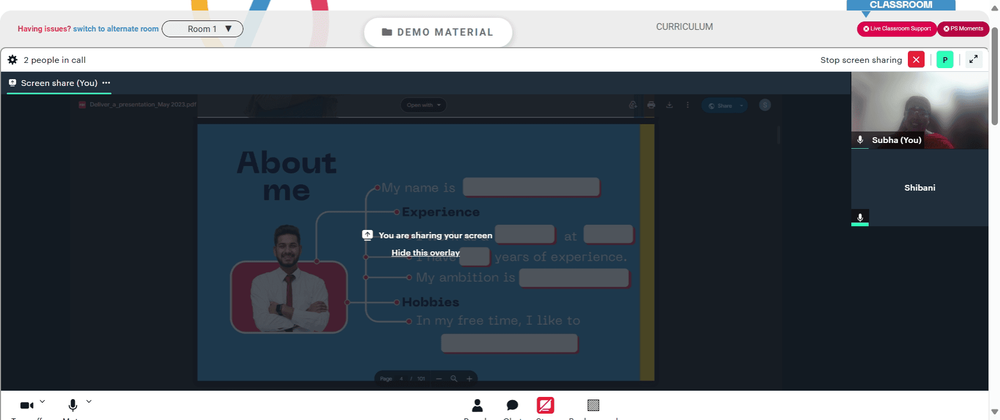Toggle the microphone icon in bottom bar

[x=73, y=405]
